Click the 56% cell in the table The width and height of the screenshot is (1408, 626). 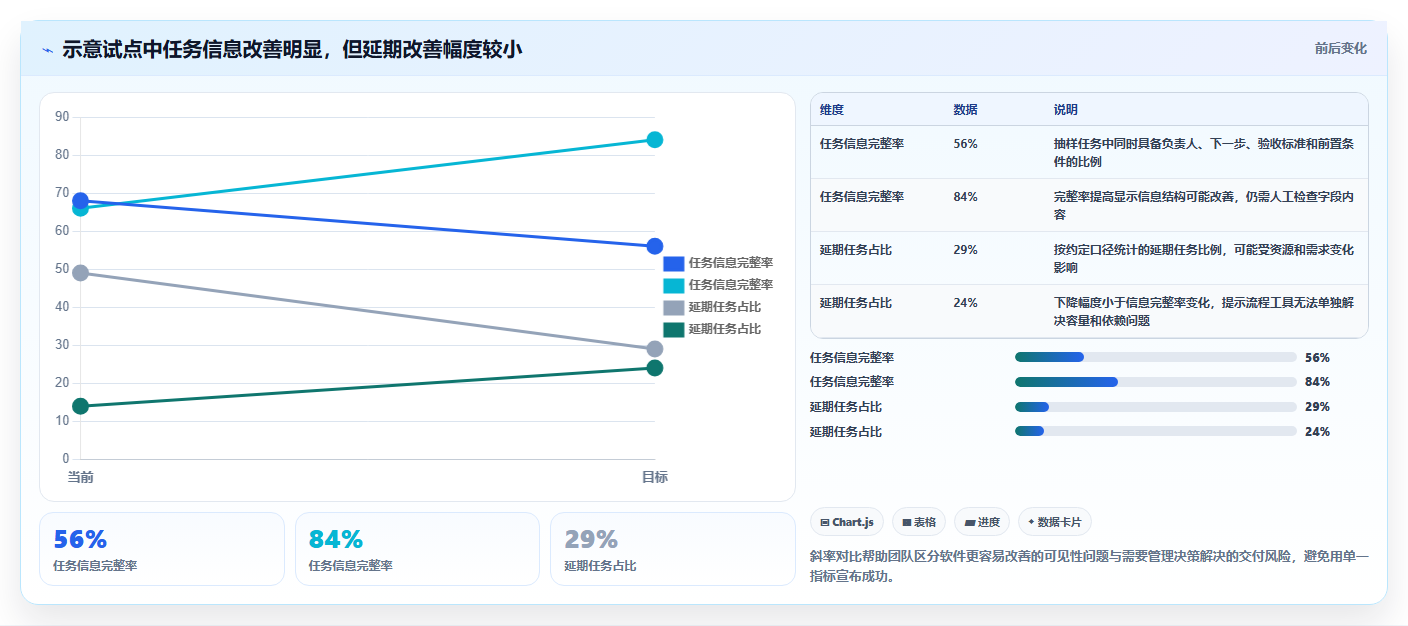coord(966,144)
